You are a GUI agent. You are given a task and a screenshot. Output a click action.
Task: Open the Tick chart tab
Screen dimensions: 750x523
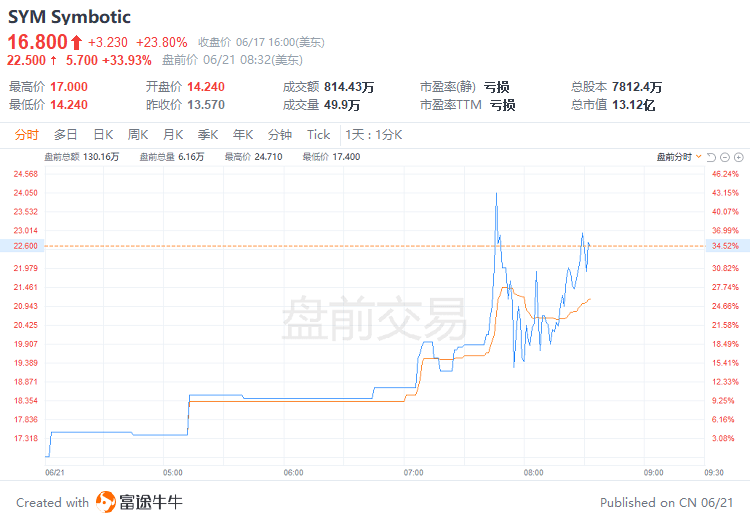[319, 135]
